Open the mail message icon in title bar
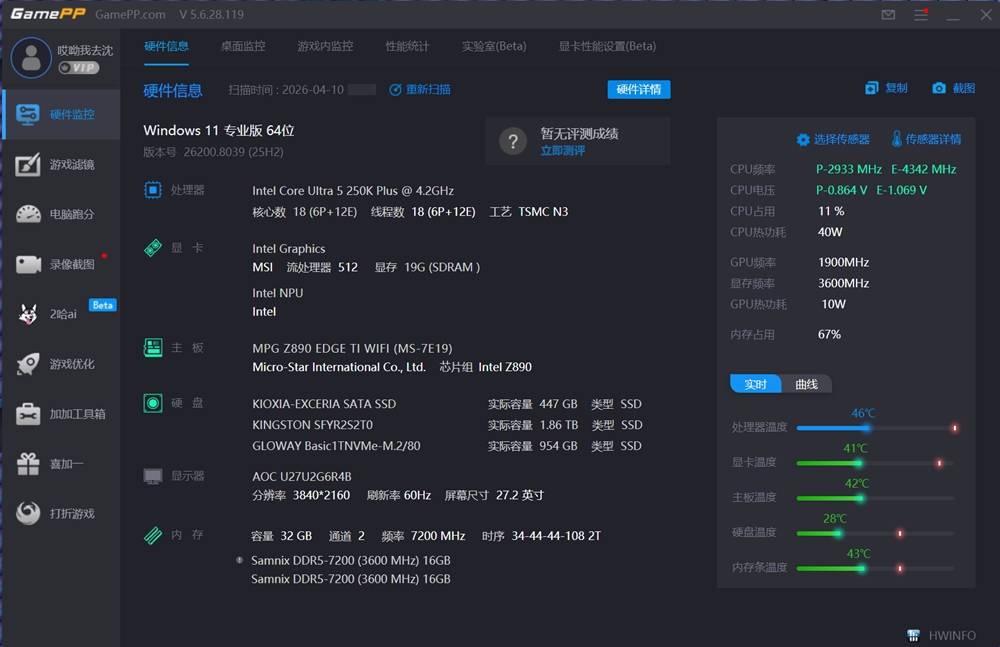Image resolution: width=1000 pixels, height=647 pixels. [888, 15]
